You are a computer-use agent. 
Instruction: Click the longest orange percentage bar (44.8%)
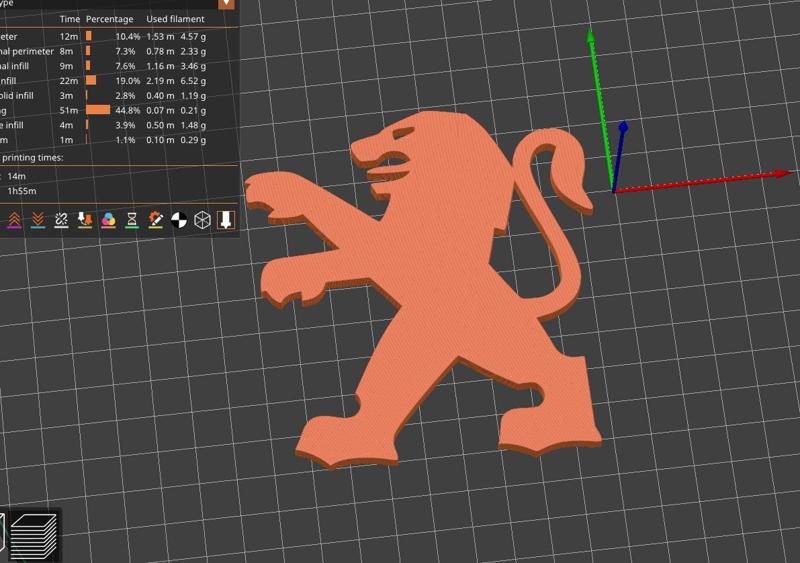[98, 110]
